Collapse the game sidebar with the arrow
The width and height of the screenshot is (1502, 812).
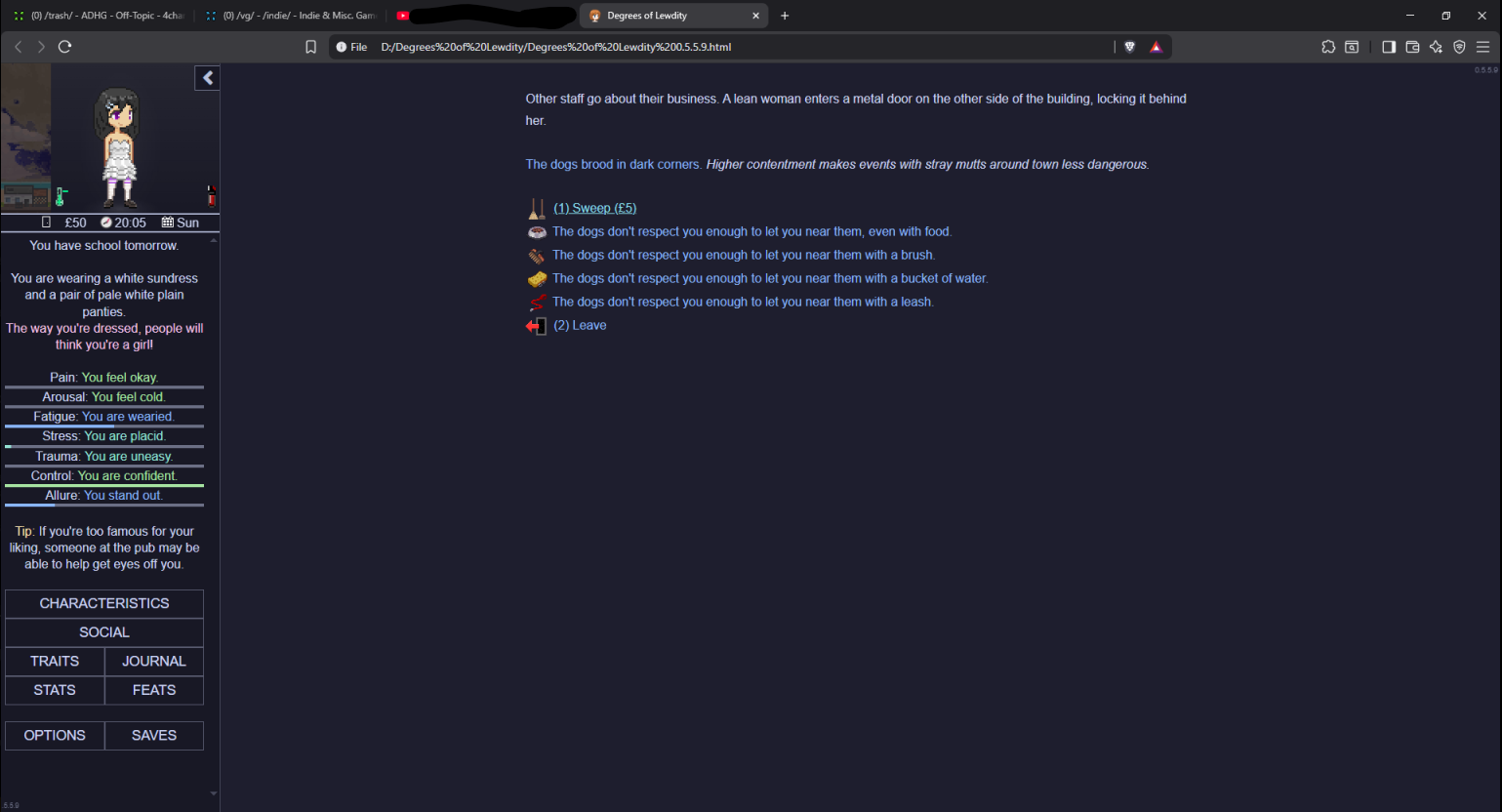(208, 78)
